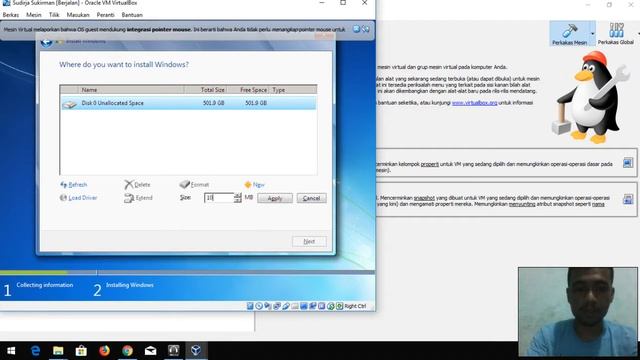Click the 501.0 GB Free Space value
640x360 pixels.
[256, 103]
